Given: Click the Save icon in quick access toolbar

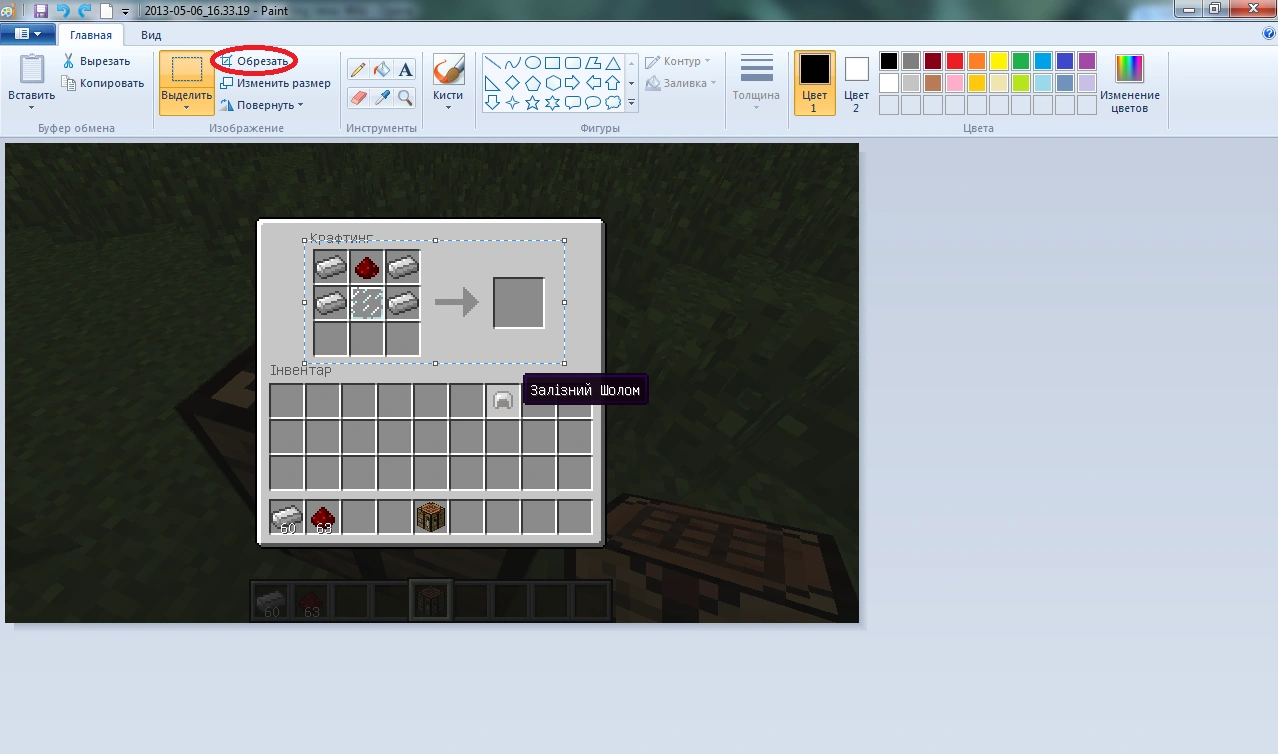Looking at the screenshot, I should tap(40, 10).
